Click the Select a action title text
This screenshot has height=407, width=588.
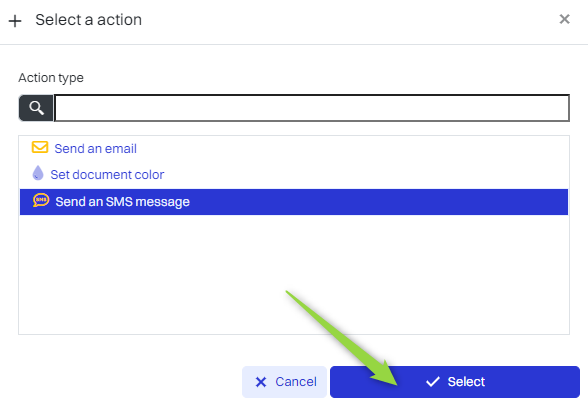pos(88,20)
